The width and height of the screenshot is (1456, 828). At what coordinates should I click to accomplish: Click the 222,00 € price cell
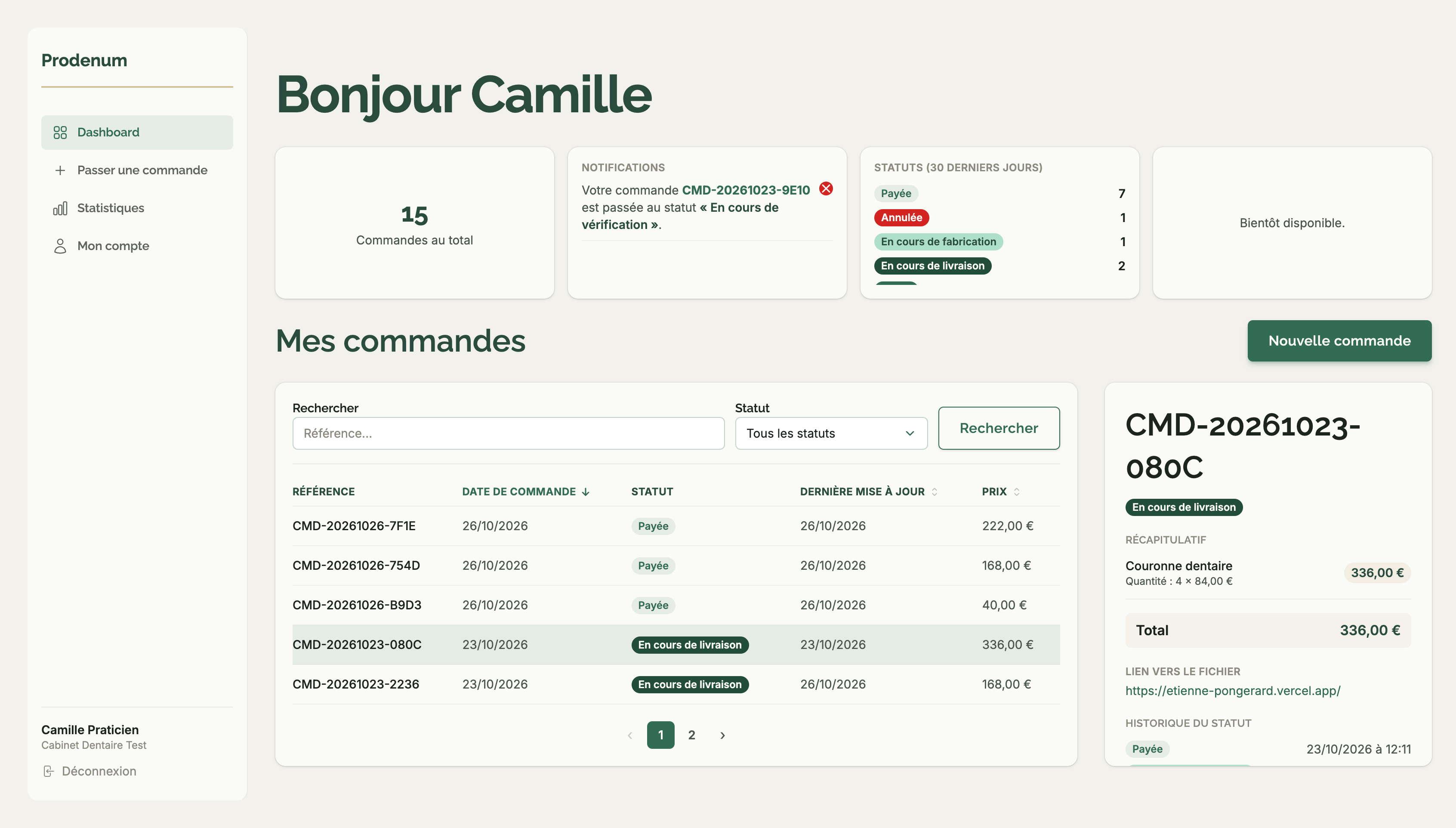(1007, 526)
